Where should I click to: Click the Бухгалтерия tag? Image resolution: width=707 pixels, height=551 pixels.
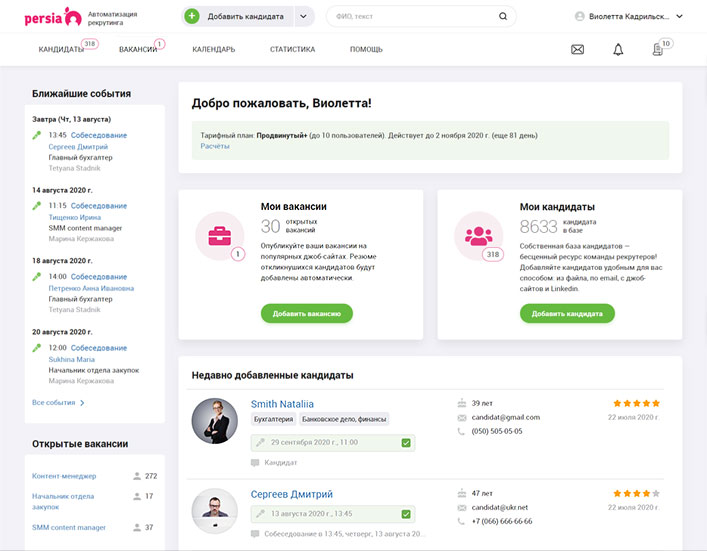(x=273, y=419)
